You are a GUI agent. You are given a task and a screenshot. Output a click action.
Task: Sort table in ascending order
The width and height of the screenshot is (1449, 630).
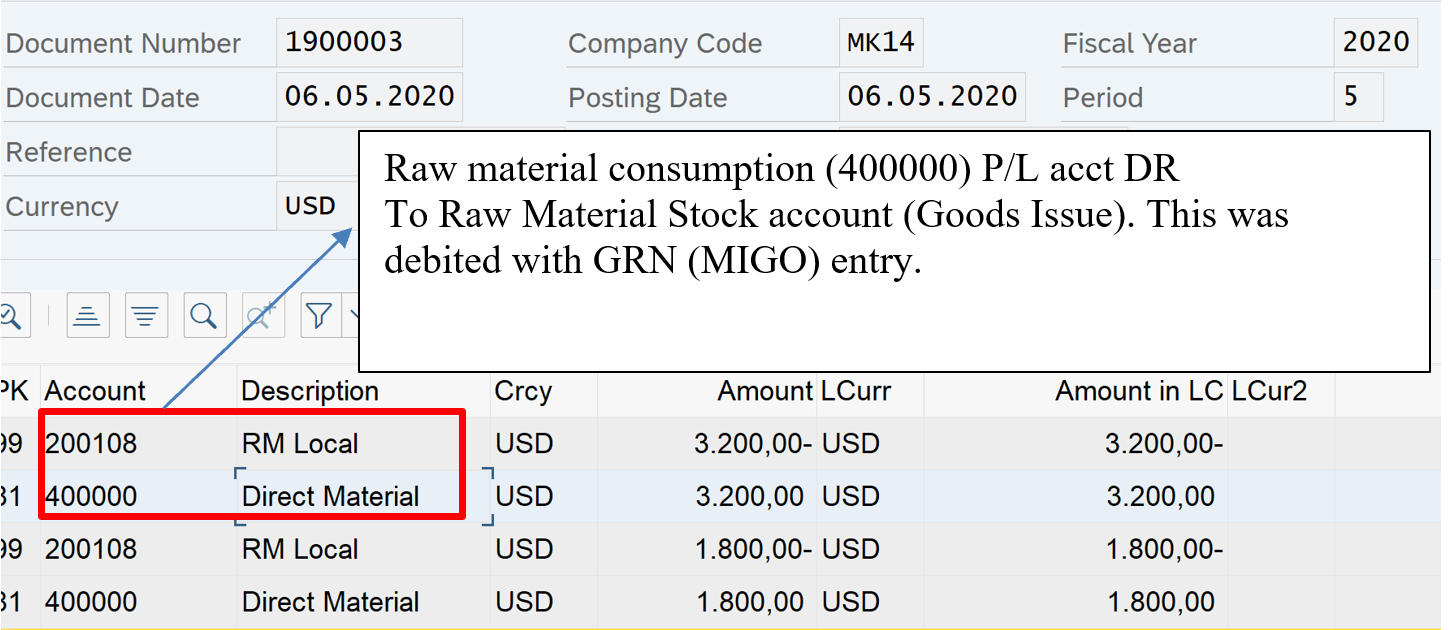(88, 317)
